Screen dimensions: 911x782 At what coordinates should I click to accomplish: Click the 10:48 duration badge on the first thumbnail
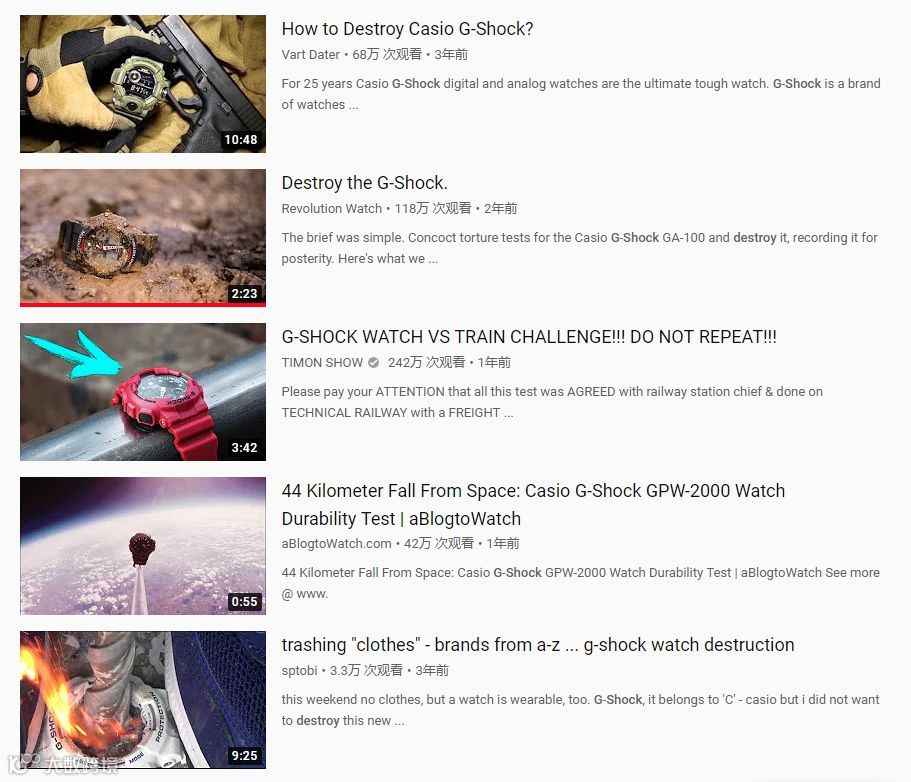pyautogui.click(x=241, y=139)
